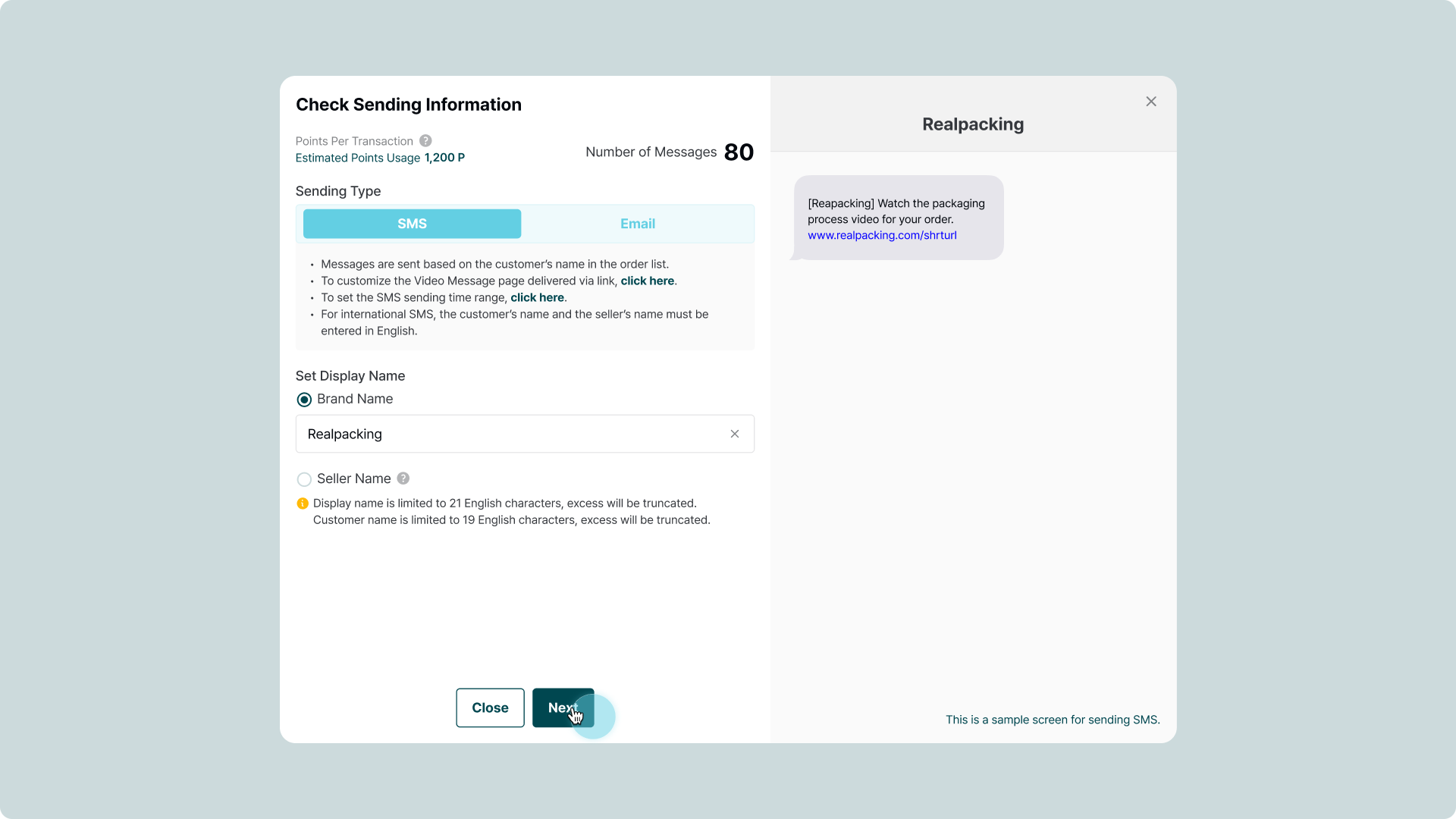1456x819 pixels.
Task: Open the Video Message page customization link
Action: (647, 281)
